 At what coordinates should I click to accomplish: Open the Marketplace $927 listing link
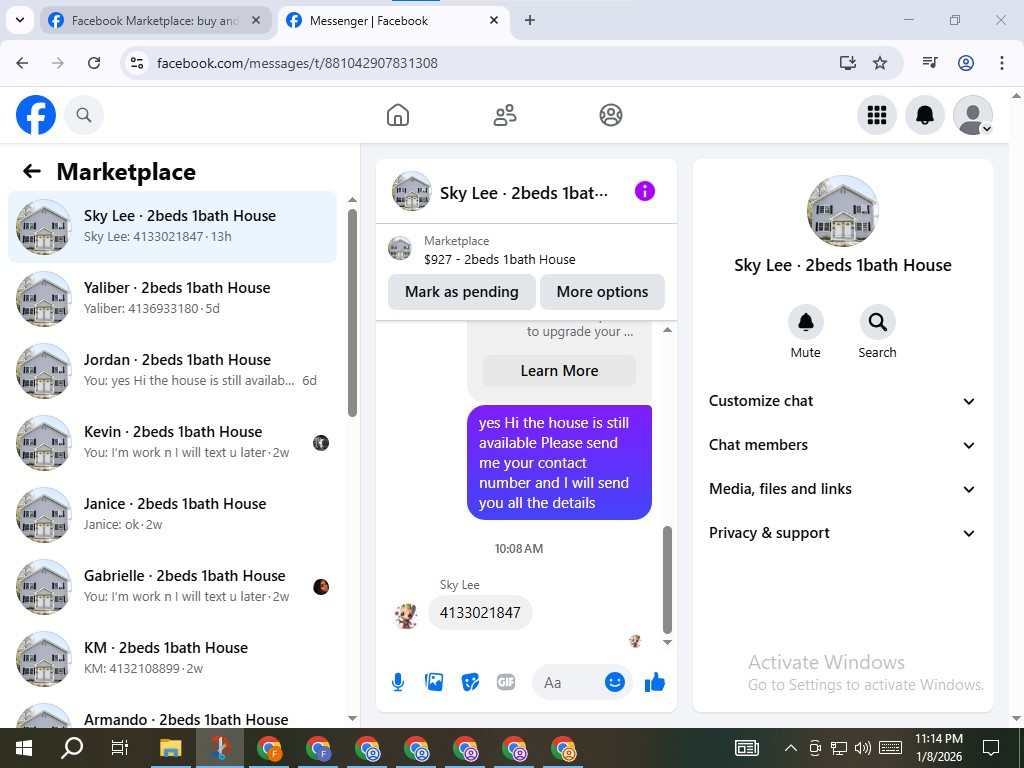pyautogui.click(x=499, y=251)
